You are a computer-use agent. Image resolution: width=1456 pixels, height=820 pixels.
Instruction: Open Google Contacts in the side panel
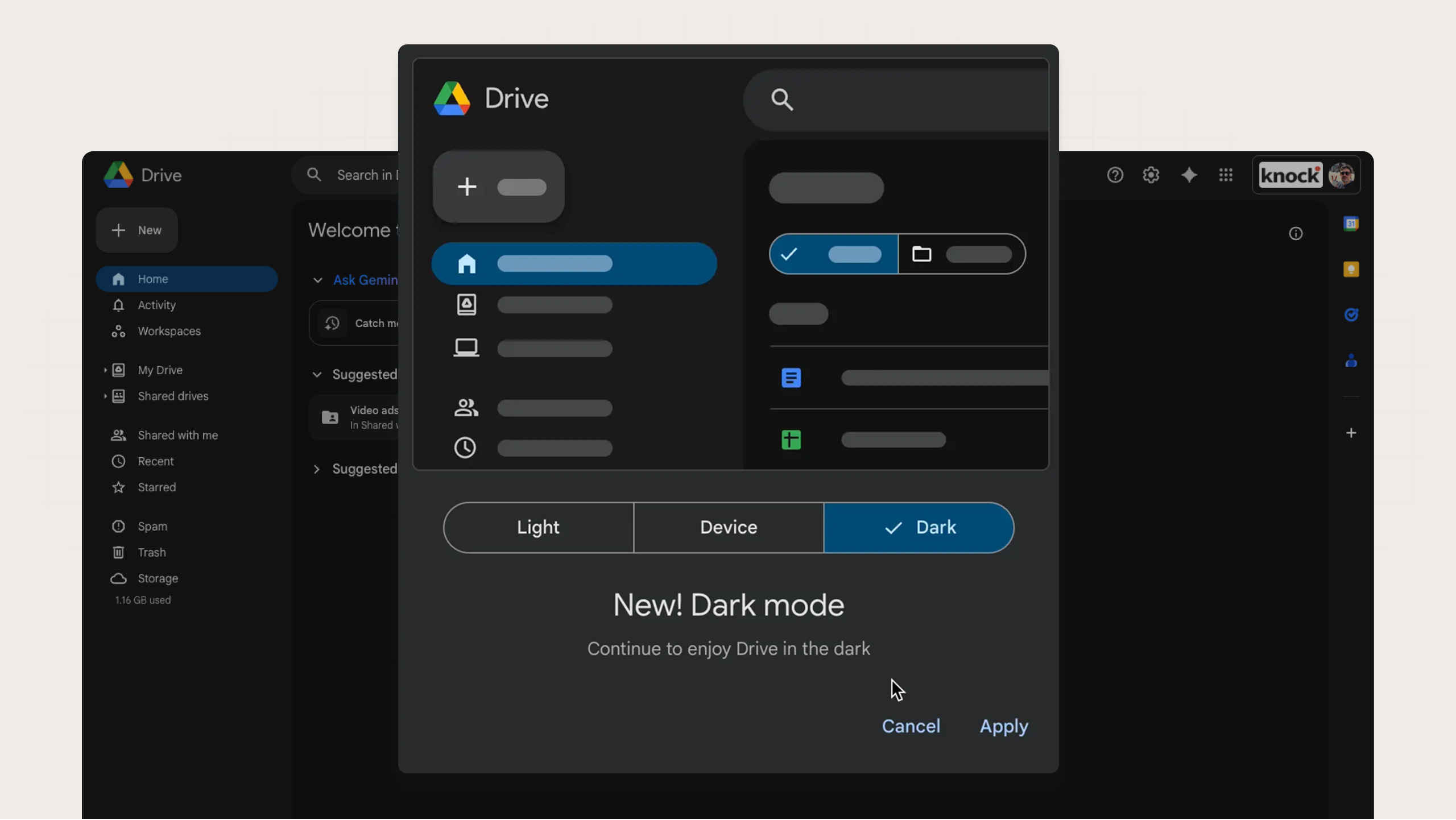tap(1351, 361)
